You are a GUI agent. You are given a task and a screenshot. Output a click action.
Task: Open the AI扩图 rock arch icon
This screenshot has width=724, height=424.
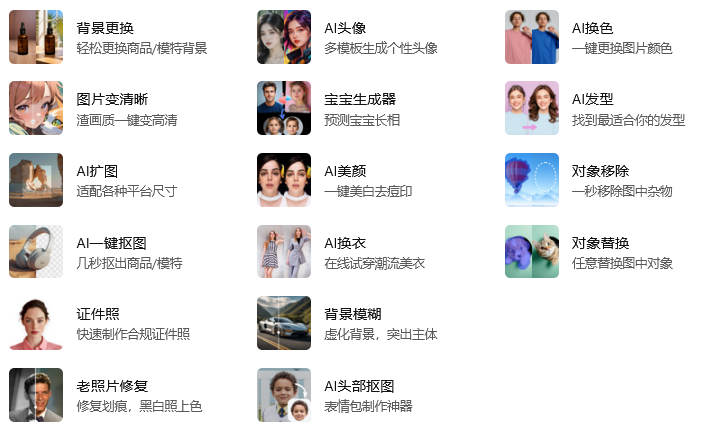(x=36, y=180)
